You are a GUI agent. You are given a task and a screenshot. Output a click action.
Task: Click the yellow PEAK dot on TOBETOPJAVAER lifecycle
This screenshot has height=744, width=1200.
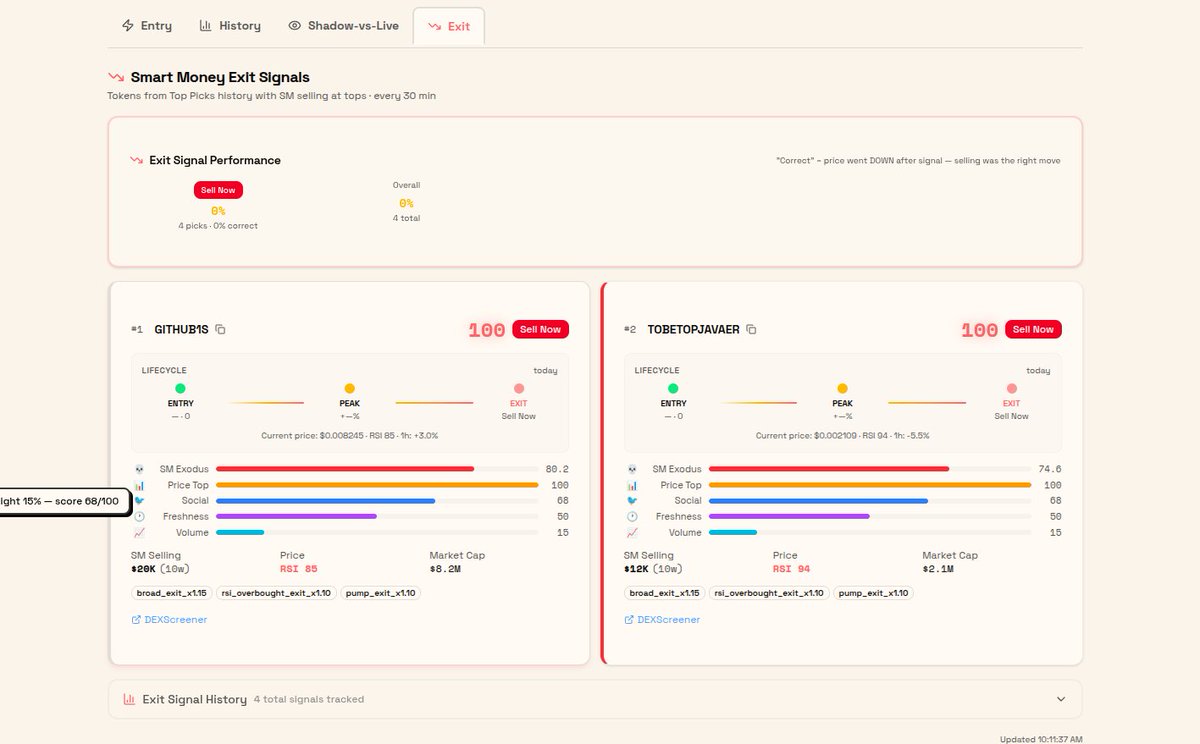[842, 388]
